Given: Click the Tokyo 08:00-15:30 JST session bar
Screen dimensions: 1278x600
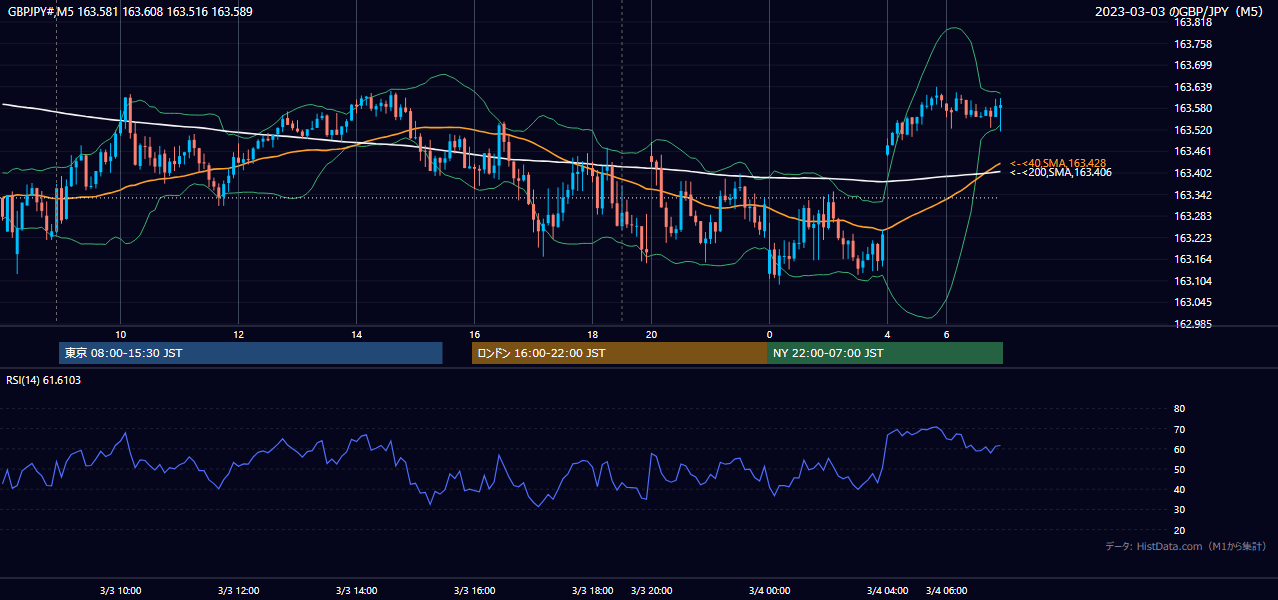Looking at the screenshot, I should (251, 353).
